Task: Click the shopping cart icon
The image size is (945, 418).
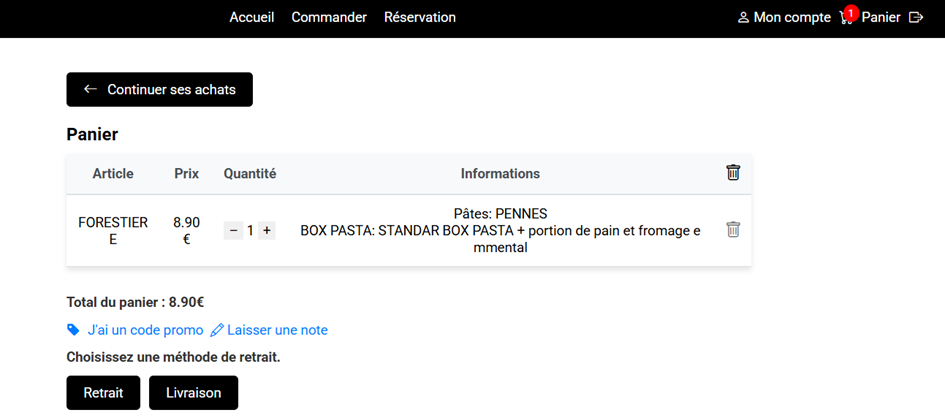Action: click(x=846, y=18)
